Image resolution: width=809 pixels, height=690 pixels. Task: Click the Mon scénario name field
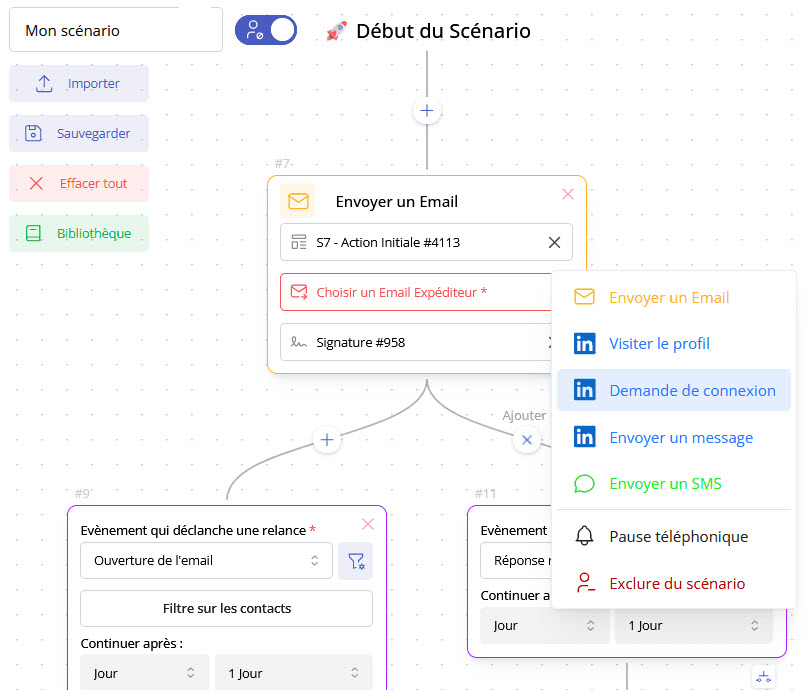(x=115, y=31)
